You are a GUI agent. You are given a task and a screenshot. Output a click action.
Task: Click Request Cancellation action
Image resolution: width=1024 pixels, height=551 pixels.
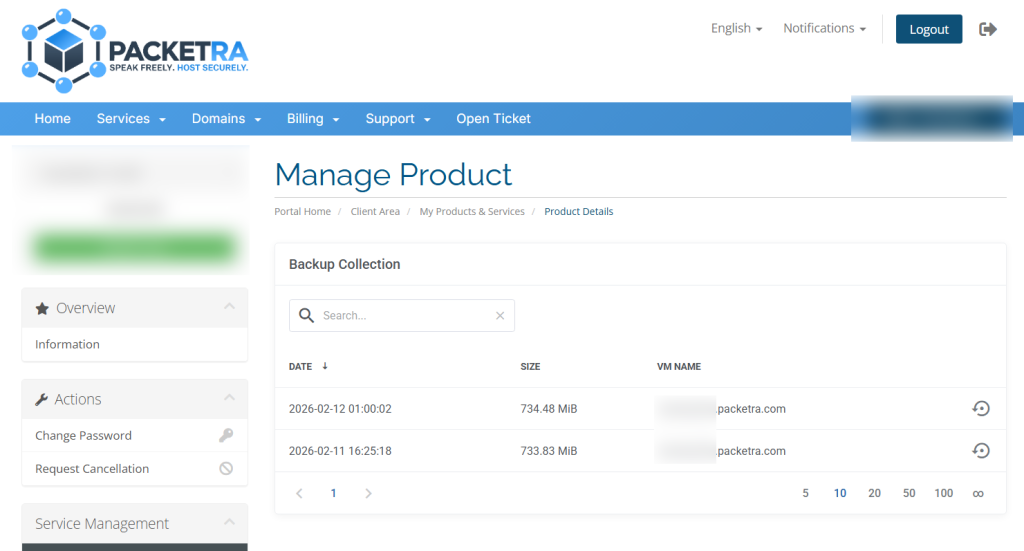91,469
